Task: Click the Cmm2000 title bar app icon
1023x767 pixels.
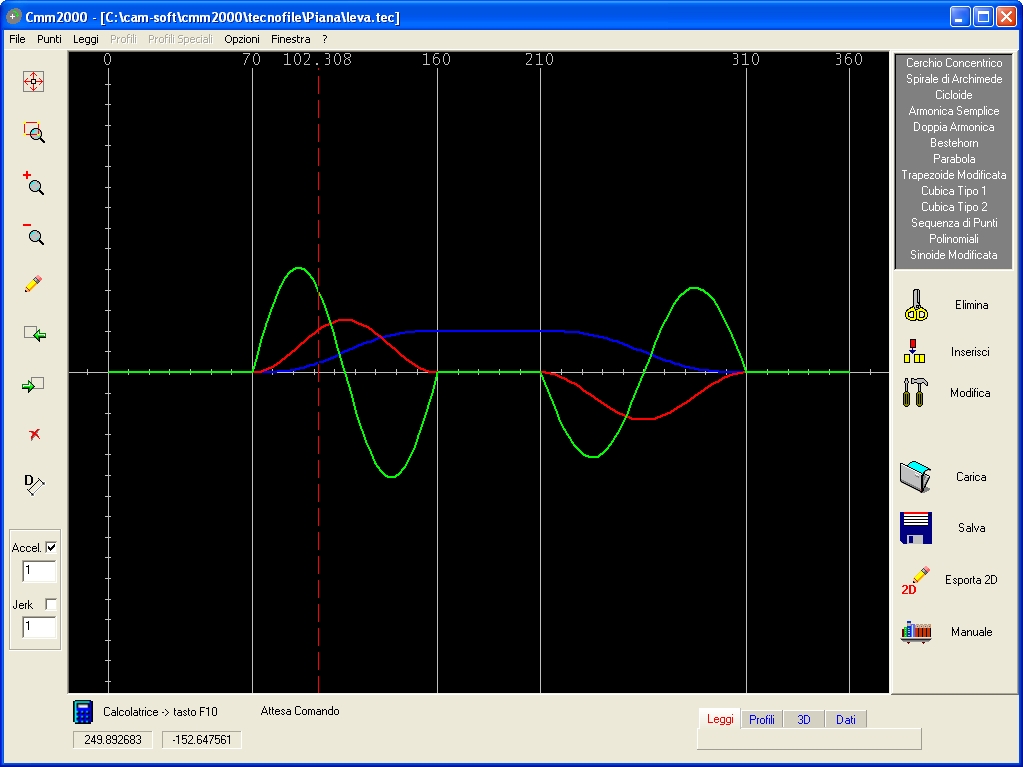Action: (x=13, y=16)
